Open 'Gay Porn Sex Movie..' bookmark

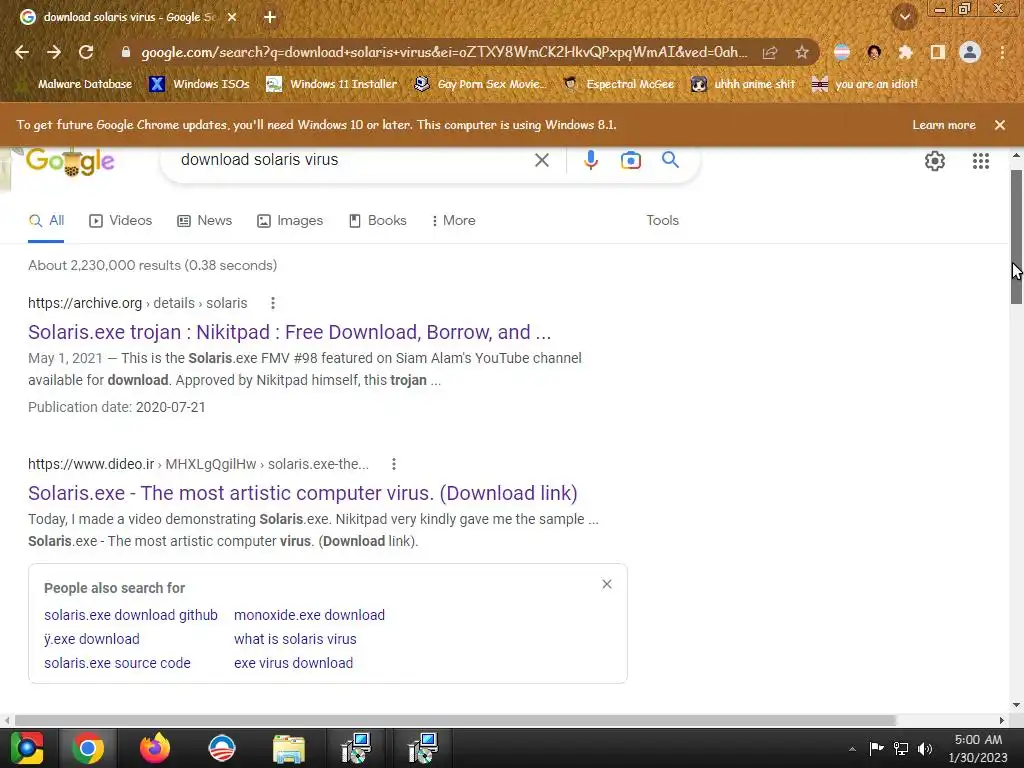pyautogui.click(x=480, y=84)
